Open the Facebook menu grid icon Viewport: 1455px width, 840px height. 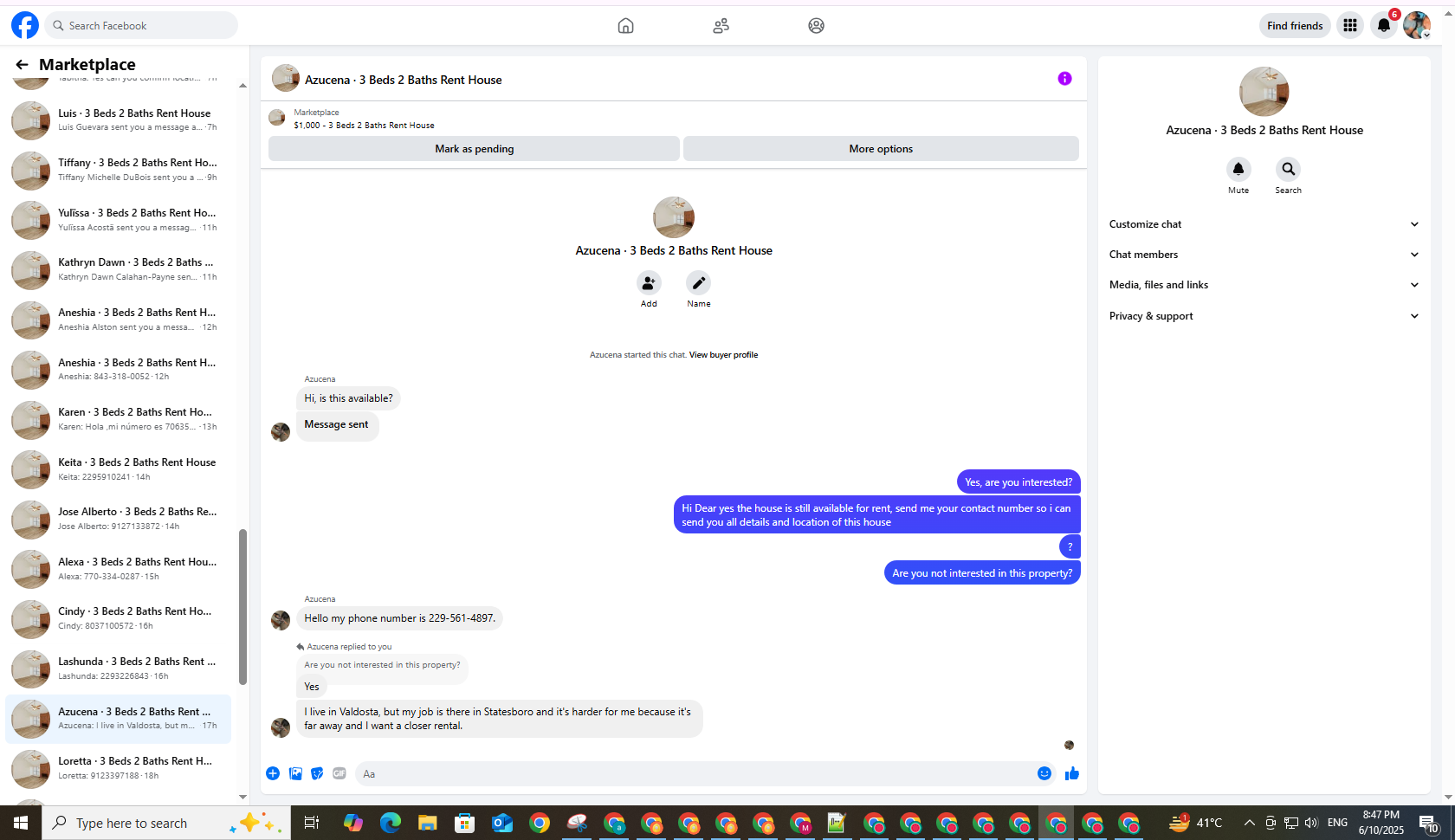point(1350,25)
